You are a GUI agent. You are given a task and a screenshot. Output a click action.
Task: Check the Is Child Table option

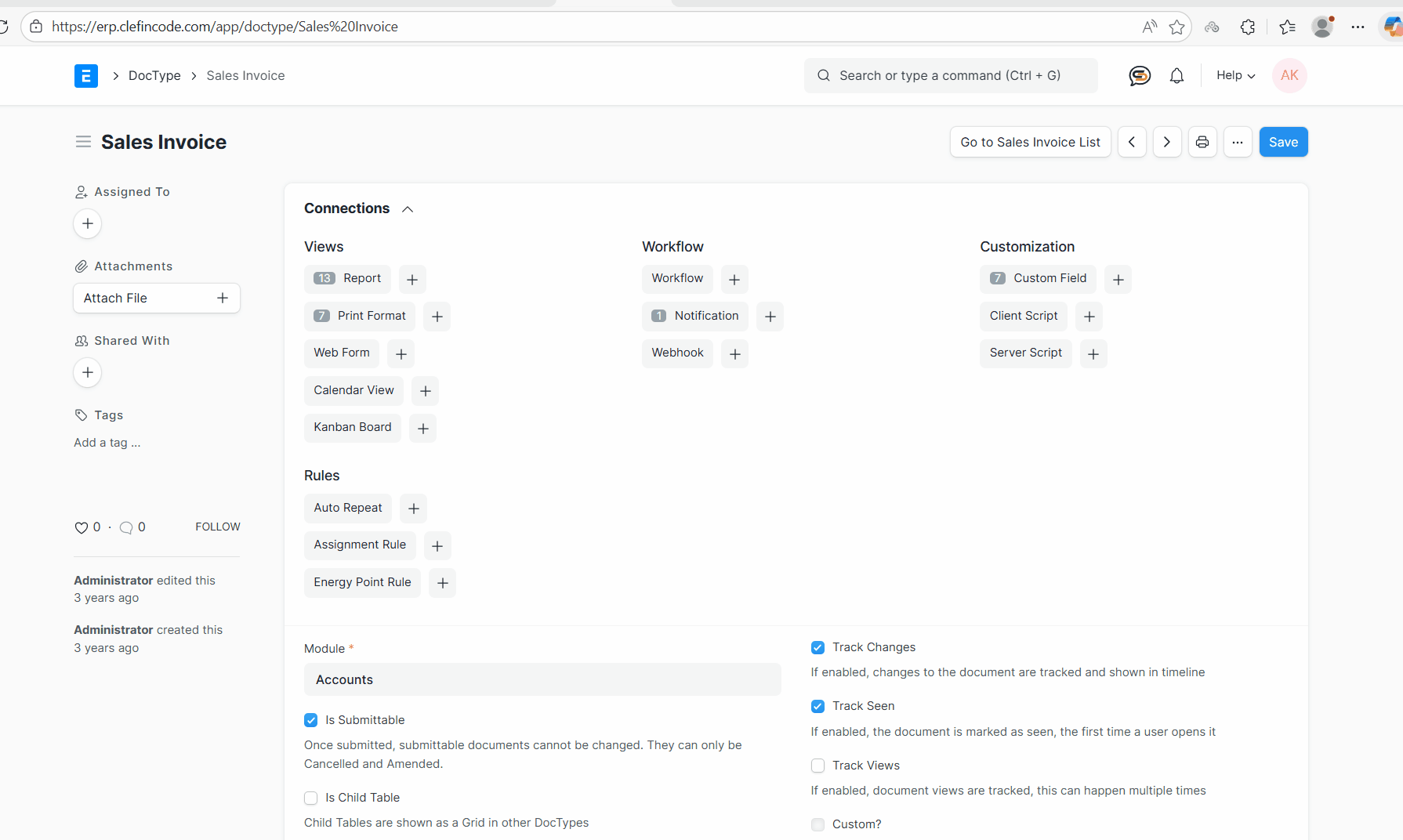click(311, 798)
